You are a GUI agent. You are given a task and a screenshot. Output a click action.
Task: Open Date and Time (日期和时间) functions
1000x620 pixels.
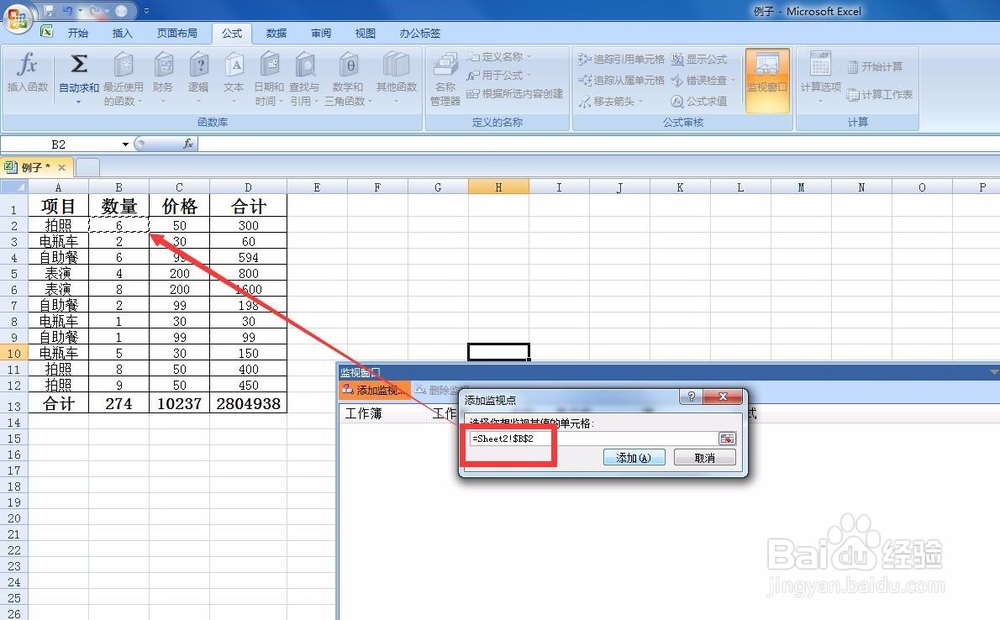pos(268,79)
